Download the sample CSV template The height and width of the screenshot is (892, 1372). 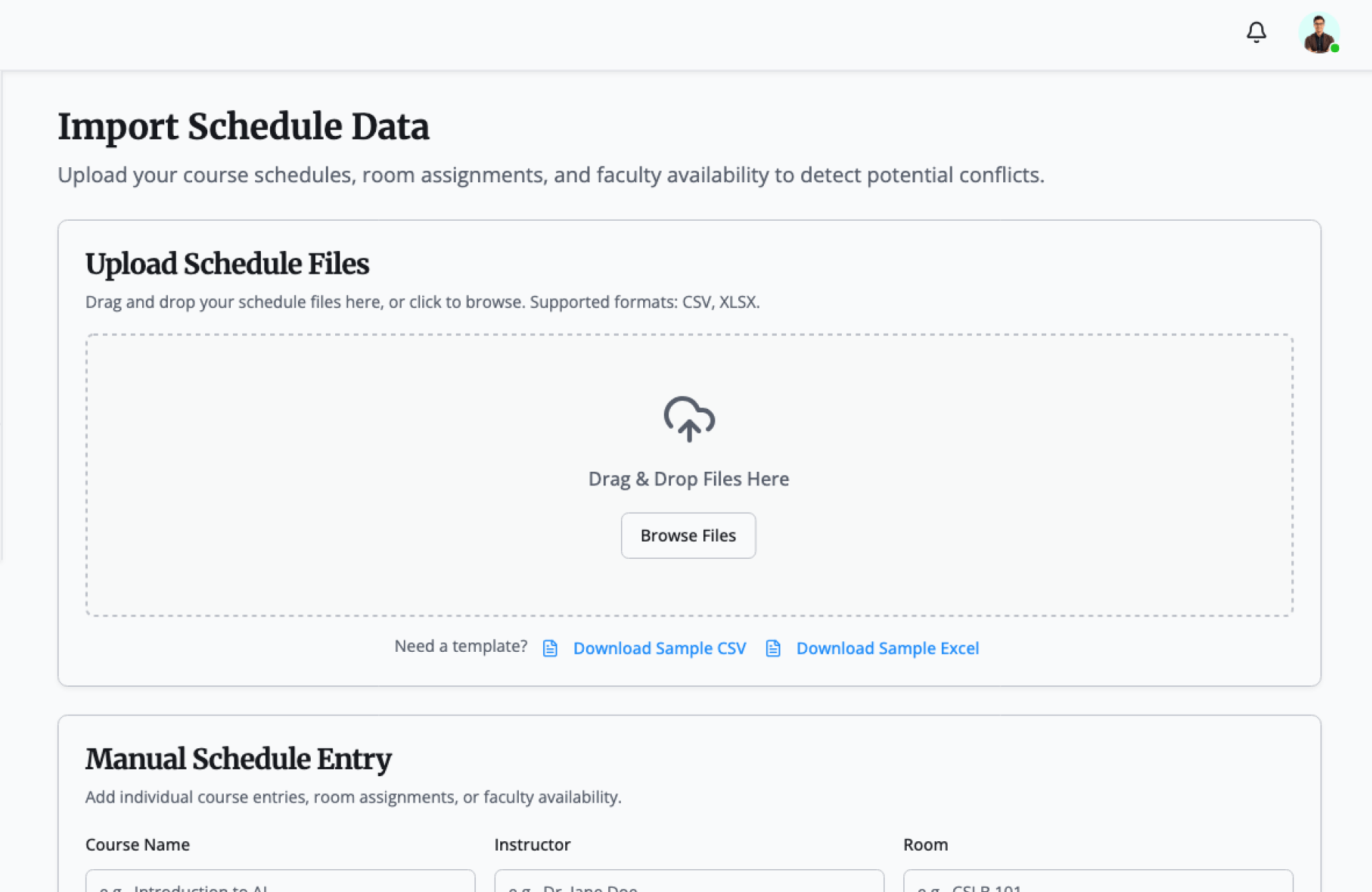[659, 648]
